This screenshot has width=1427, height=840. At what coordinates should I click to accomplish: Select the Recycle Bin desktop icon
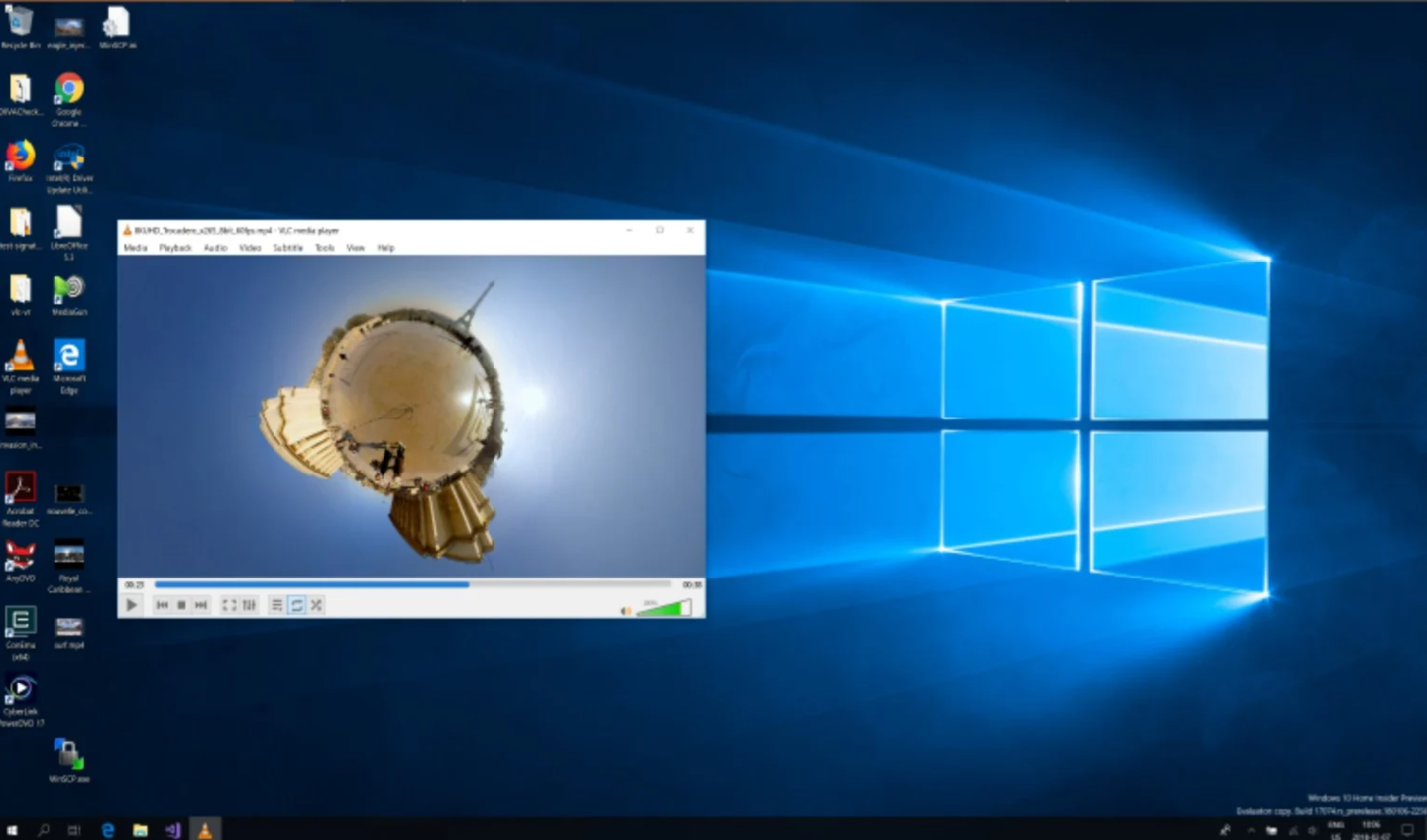[20, 28]
